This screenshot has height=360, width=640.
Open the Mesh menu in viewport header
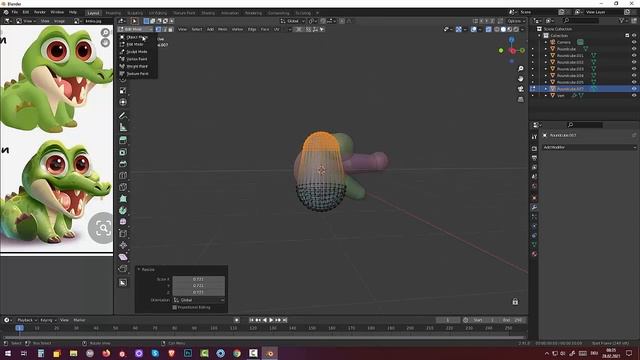pos(222,29)
